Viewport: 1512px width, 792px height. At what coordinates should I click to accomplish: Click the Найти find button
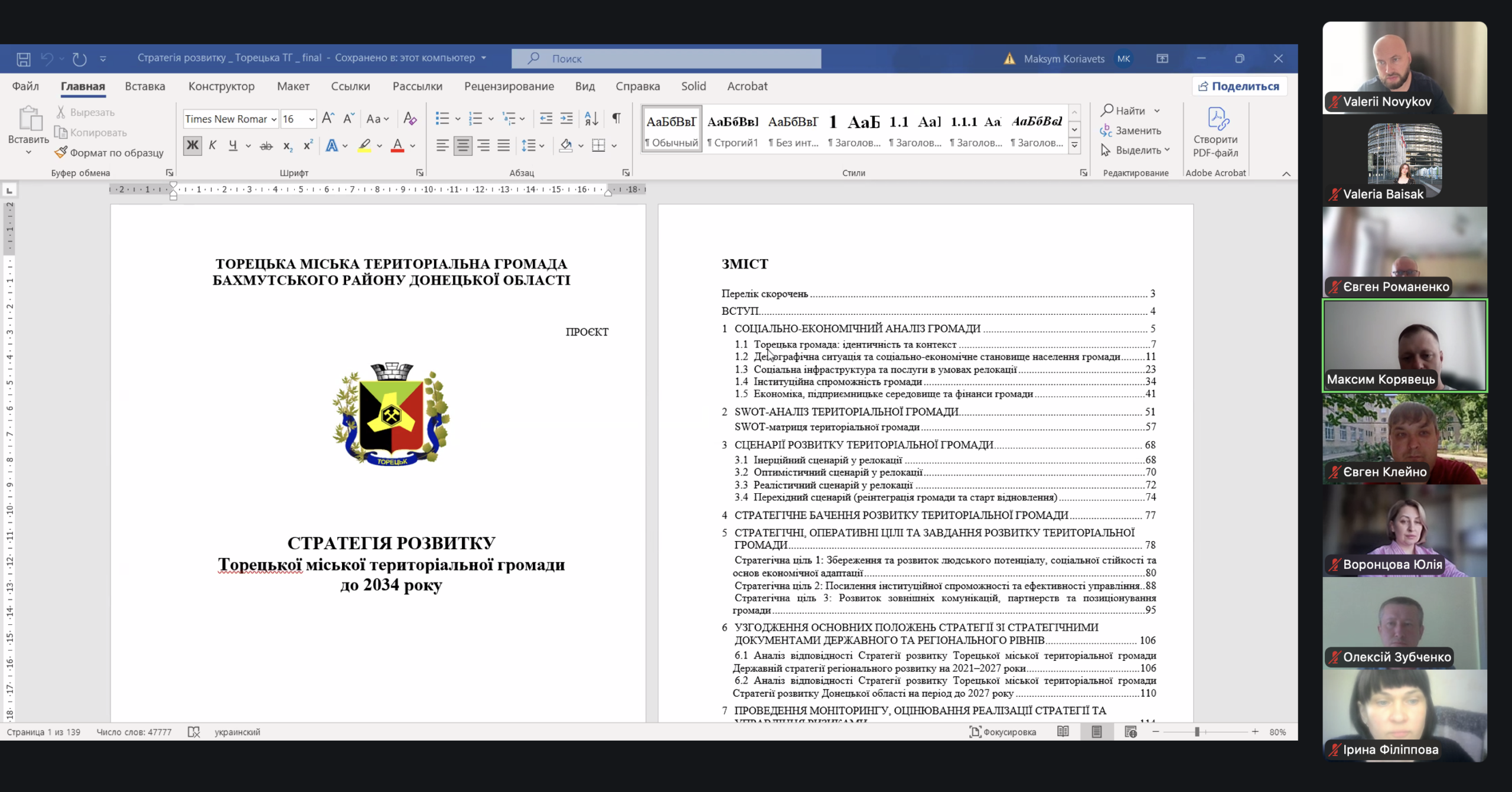pos(1124,110)
